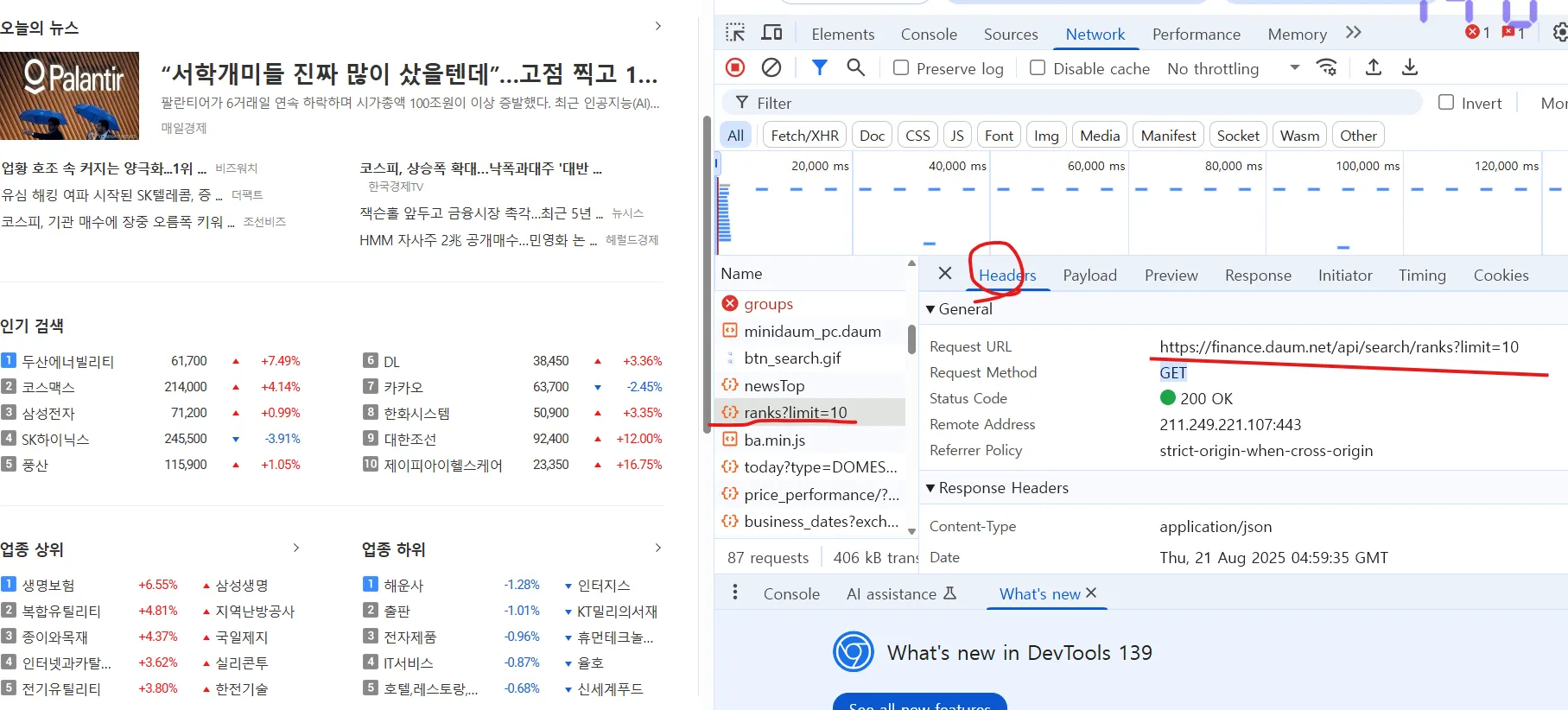Switch to the Elements panel

[842, 34]
